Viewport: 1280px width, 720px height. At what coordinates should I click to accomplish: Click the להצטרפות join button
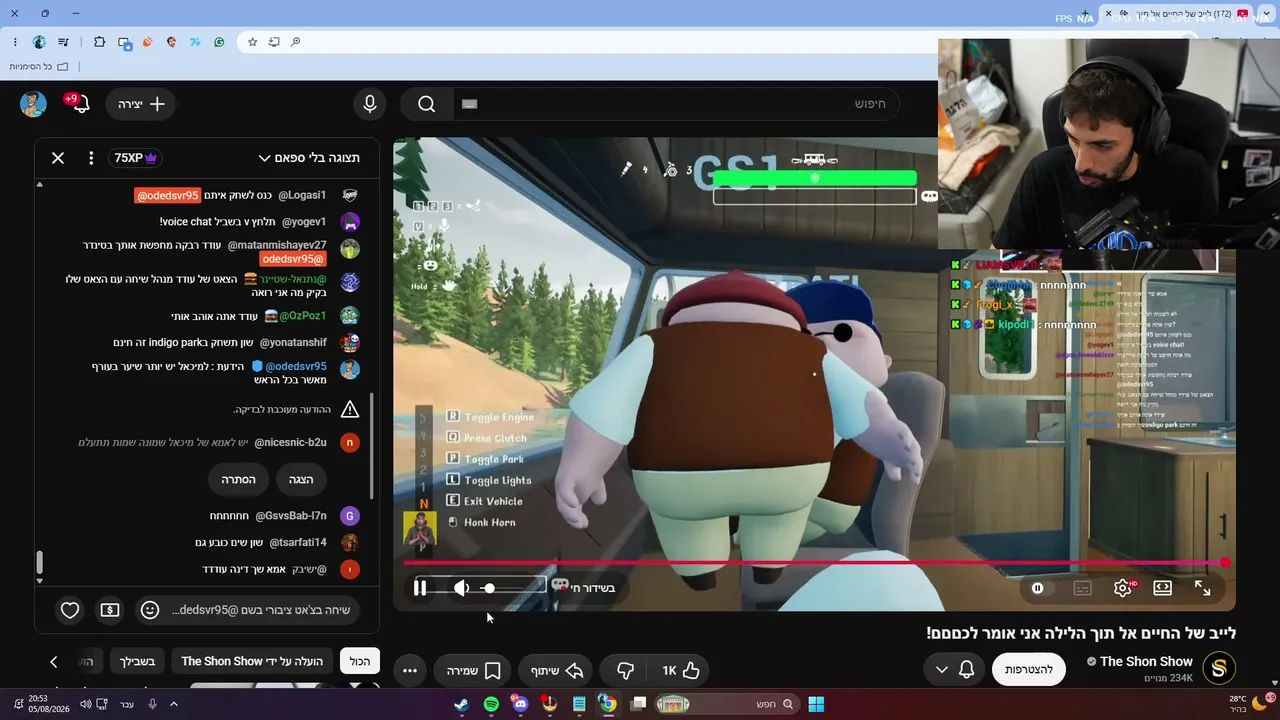tap(1029, 669)
